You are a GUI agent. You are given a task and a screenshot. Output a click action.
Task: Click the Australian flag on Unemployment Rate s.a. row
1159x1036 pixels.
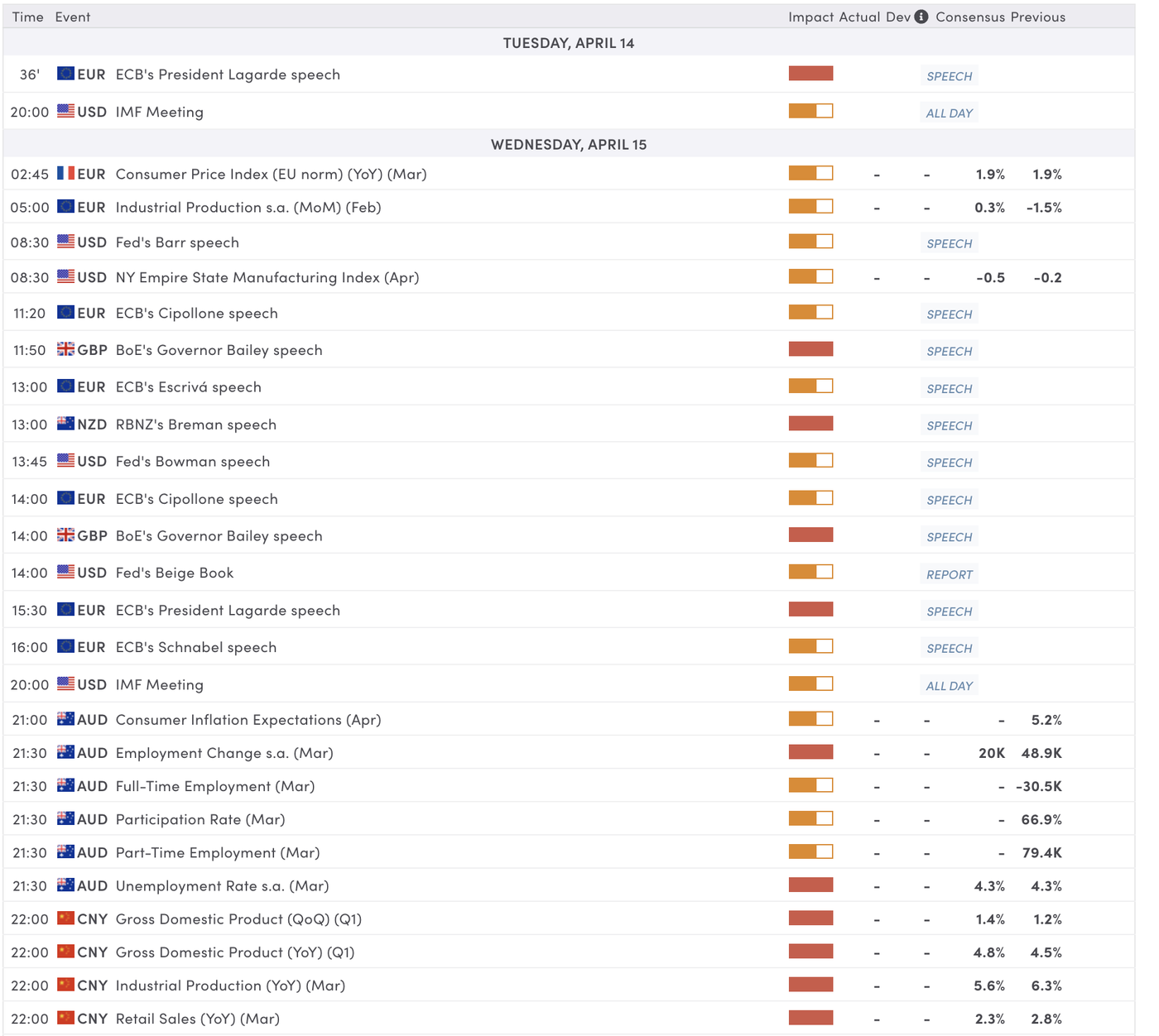65,885
